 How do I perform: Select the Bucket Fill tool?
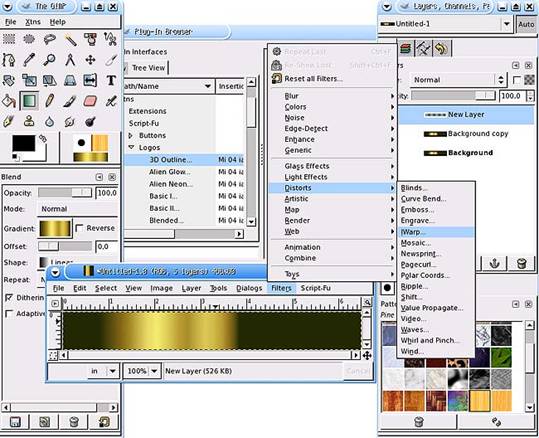pyautogui.click(x=9, y=101)
